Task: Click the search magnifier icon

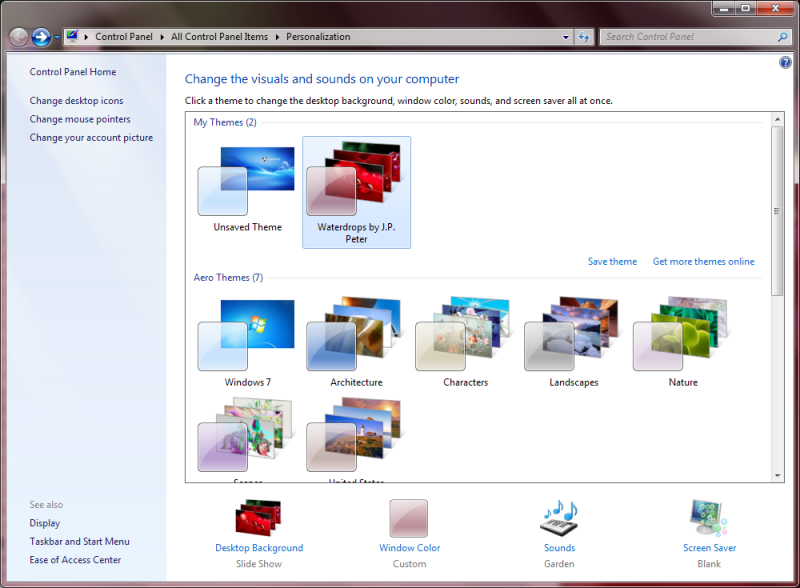Action: pyautogui.click(x=782, y=37)
